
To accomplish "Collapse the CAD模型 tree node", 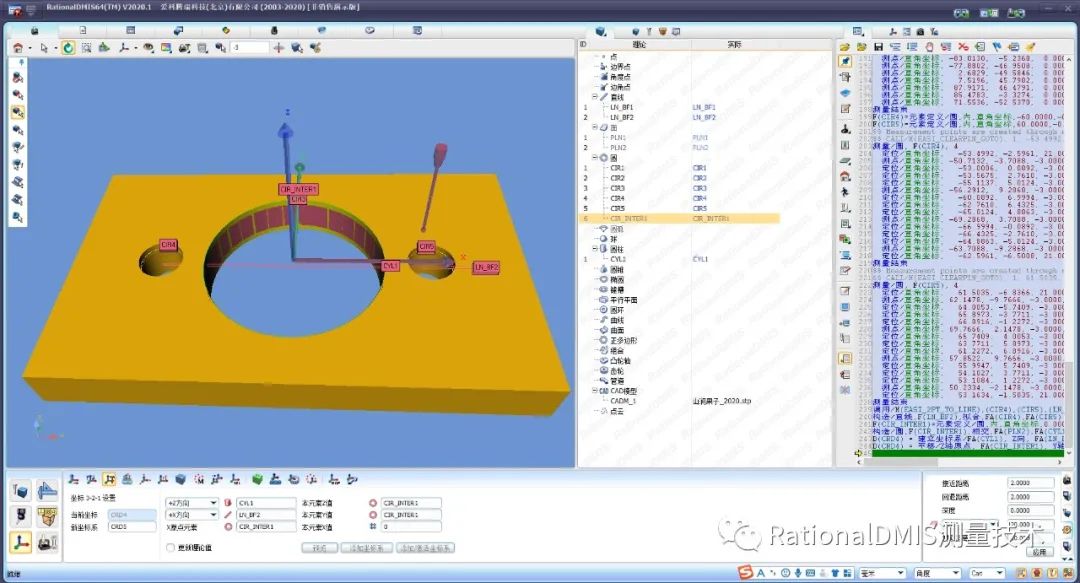I will click(x=596, y=391).
